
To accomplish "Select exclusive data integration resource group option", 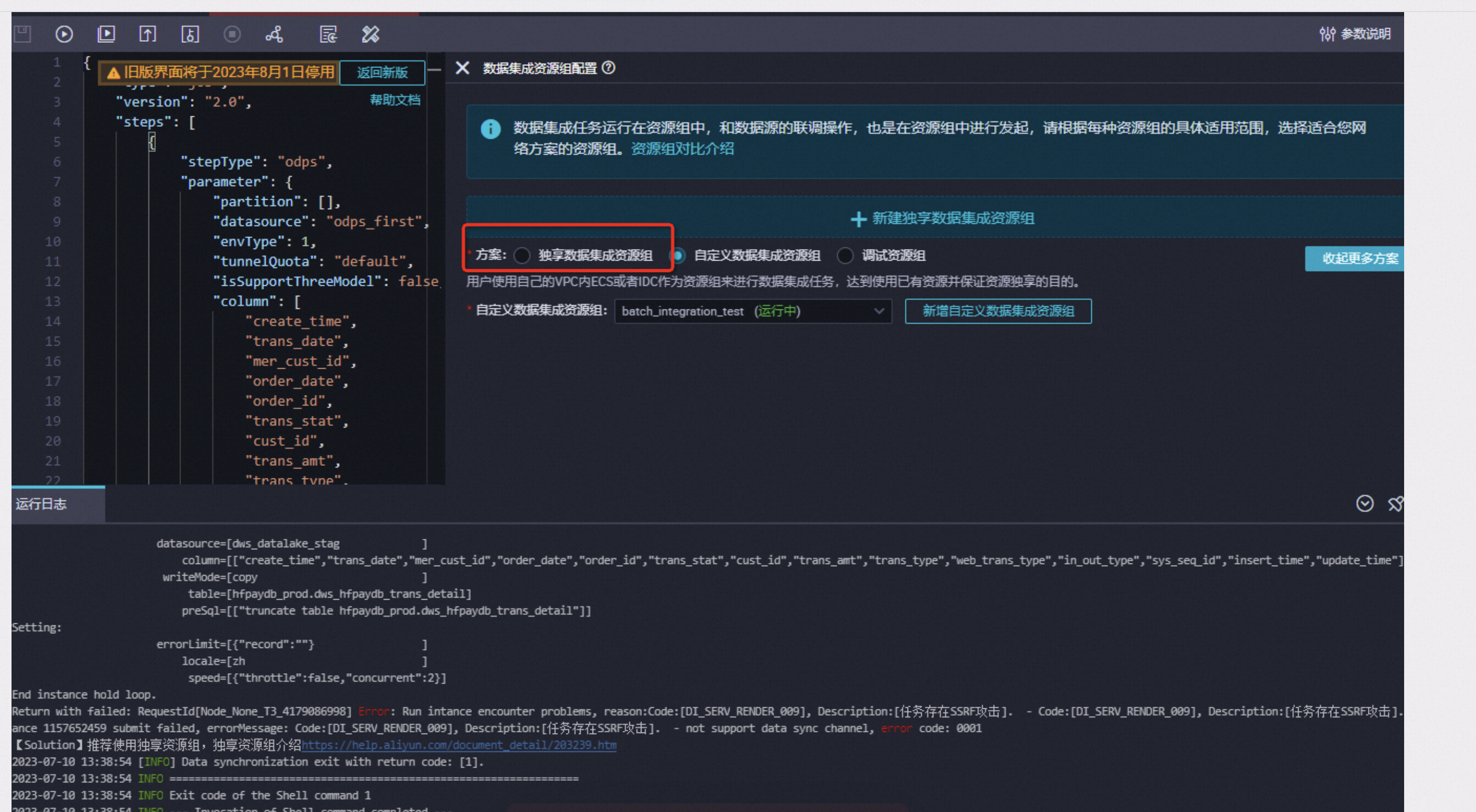I will click(x=522, y=256).
